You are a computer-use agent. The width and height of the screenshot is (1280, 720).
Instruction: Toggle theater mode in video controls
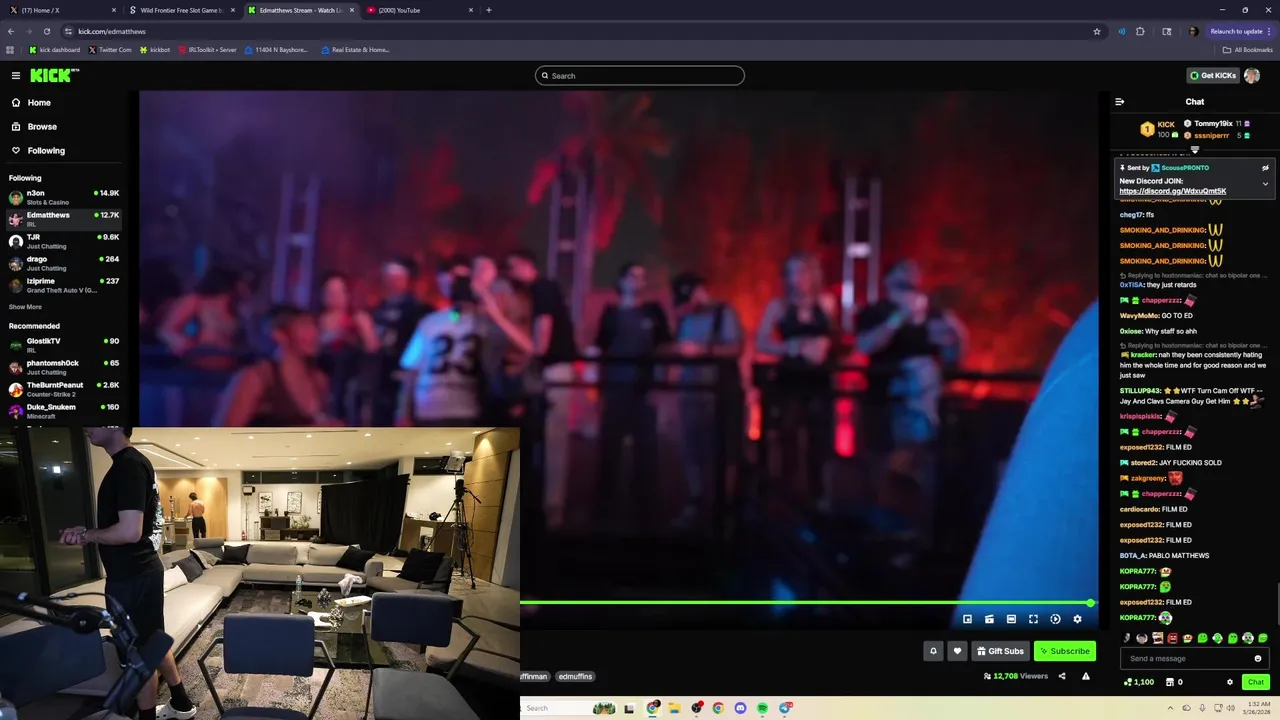tap(1011, 619)
